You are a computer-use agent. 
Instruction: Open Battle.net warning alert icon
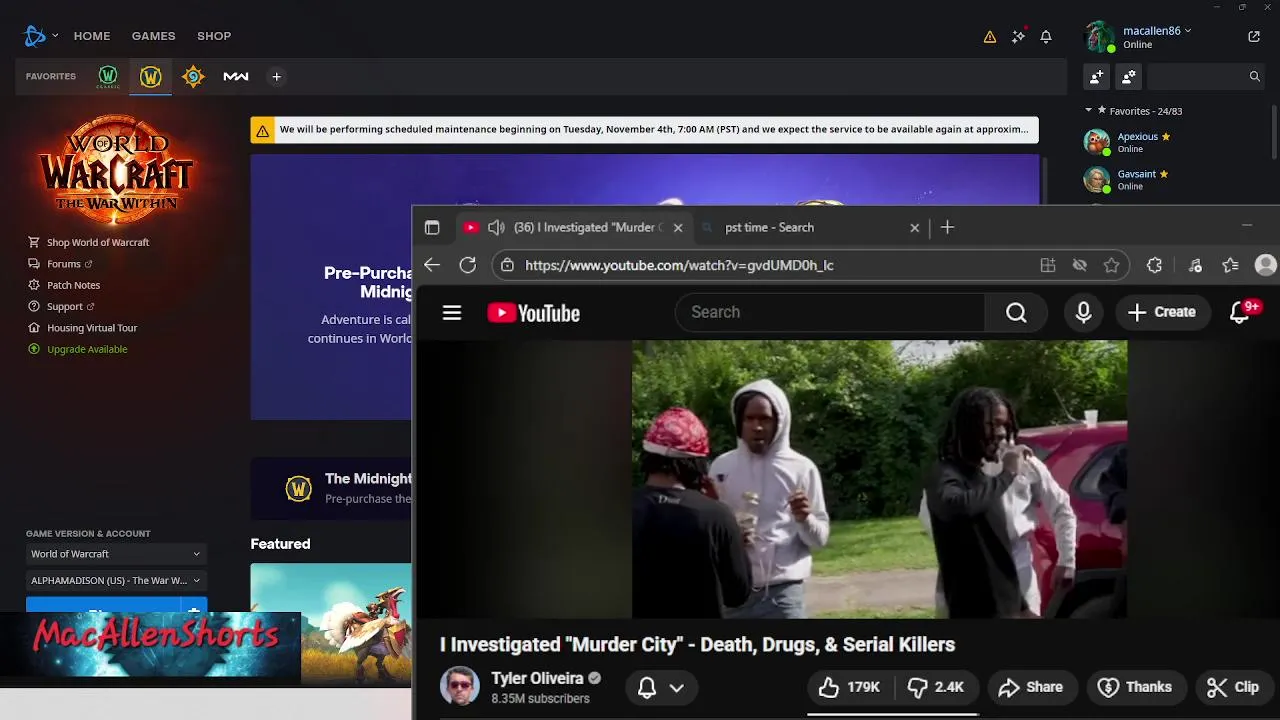pyautogui.click(x=990, y=37)
